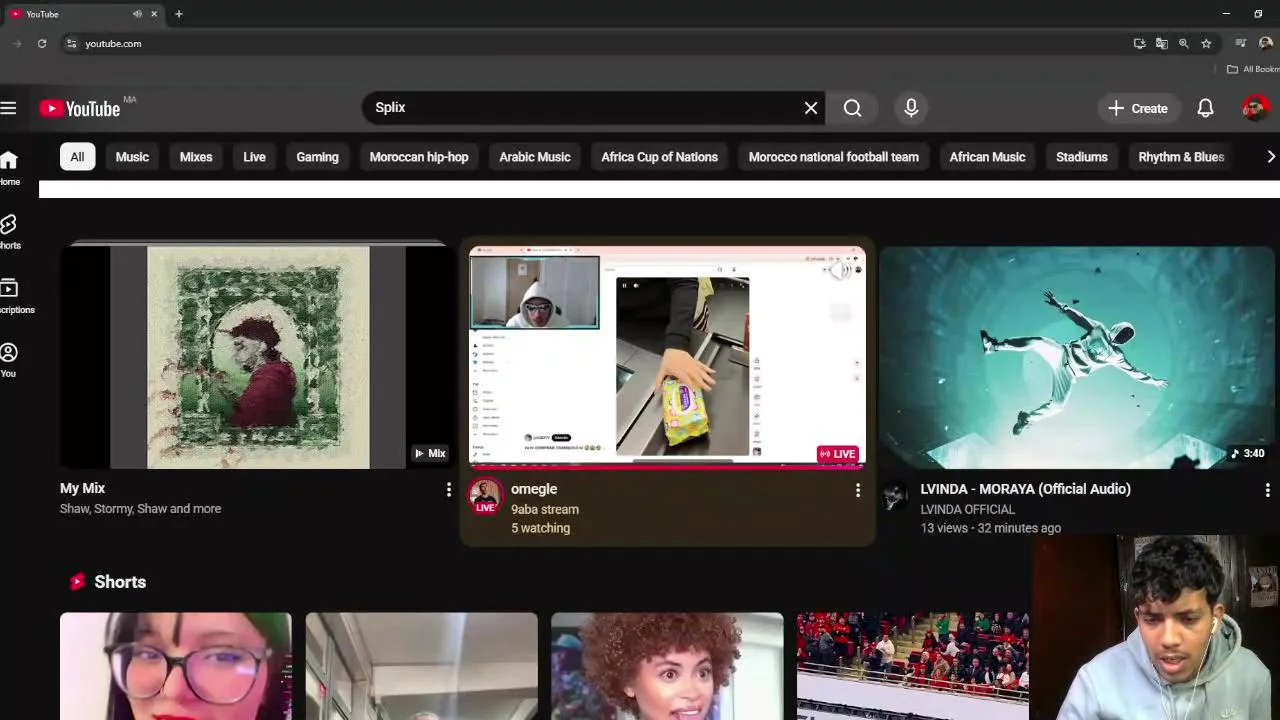Click the install/cast icon in address bar
The height and width of the screenshot is (720, 1280).
pos(1139,44)
